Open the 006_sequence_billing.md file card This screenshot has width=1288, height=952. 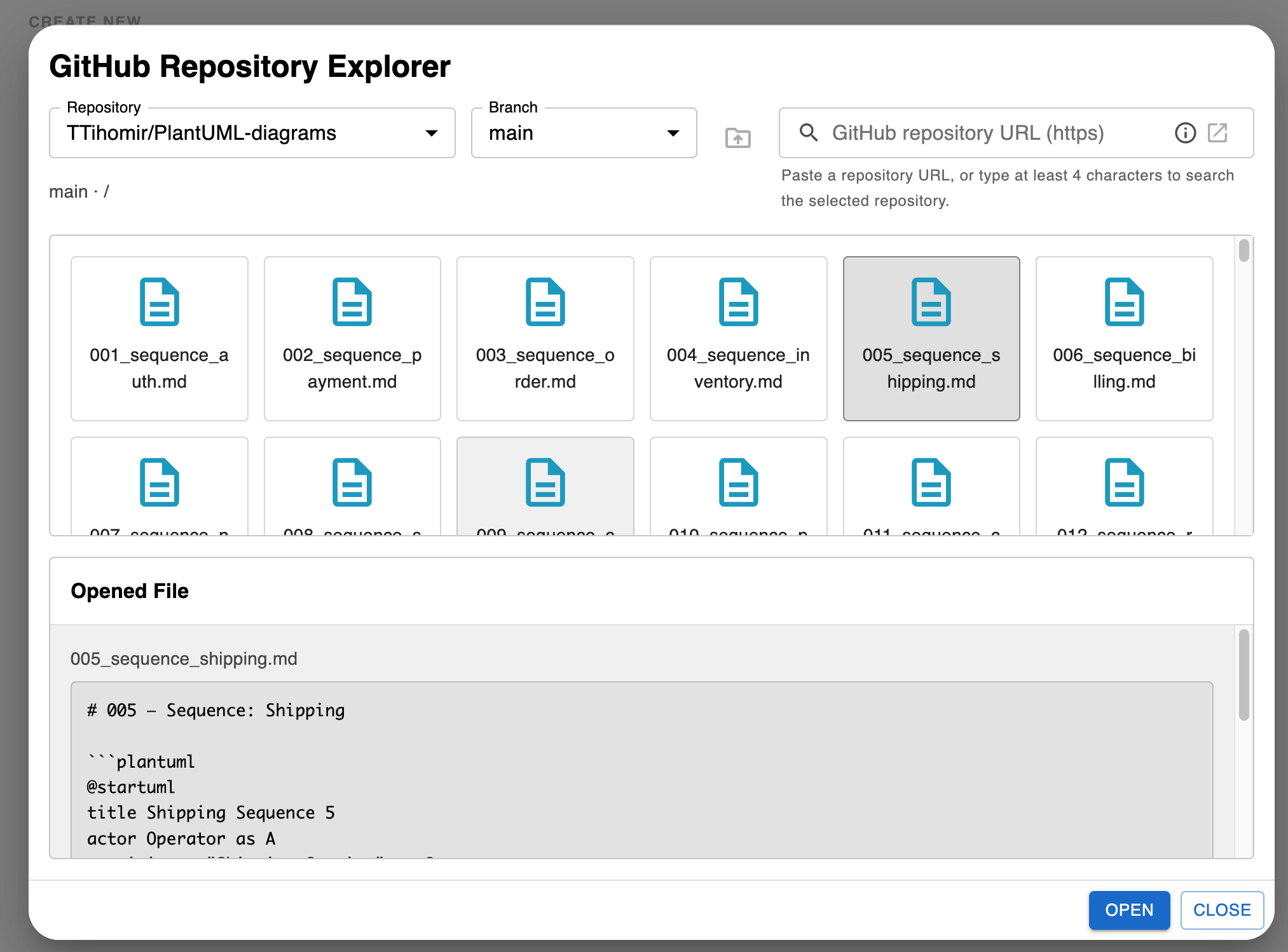1124,339
